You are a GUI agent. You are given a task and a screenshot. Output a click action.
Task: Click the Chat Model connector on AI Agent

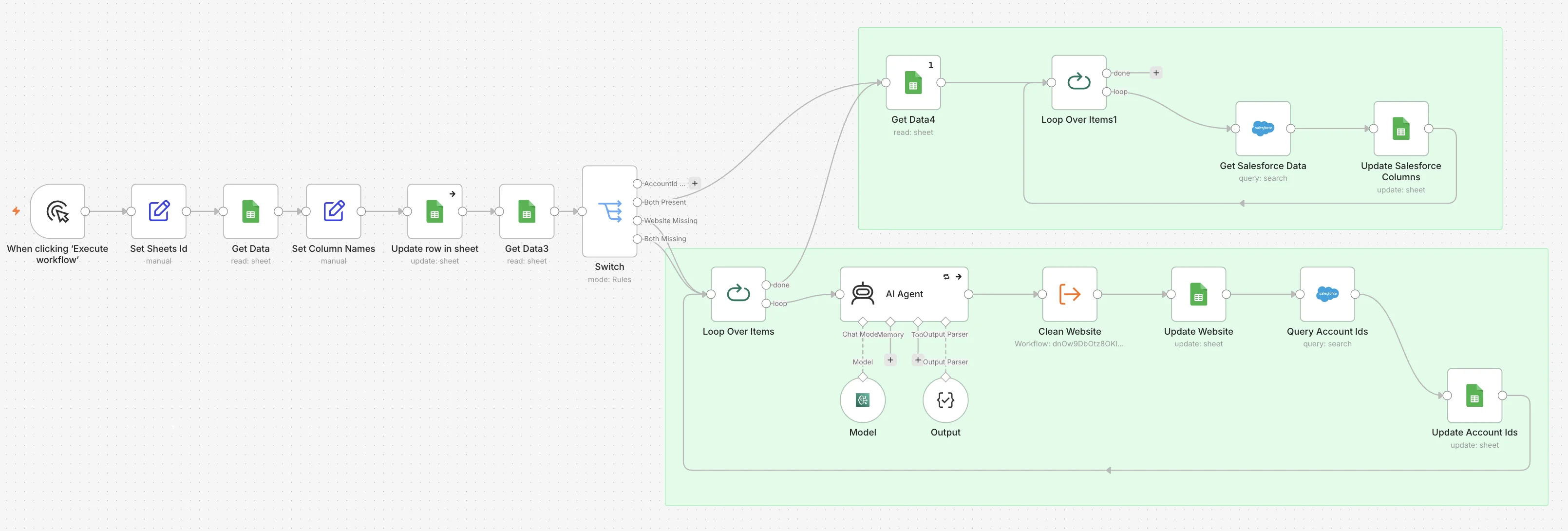click(x=863, y=322)
